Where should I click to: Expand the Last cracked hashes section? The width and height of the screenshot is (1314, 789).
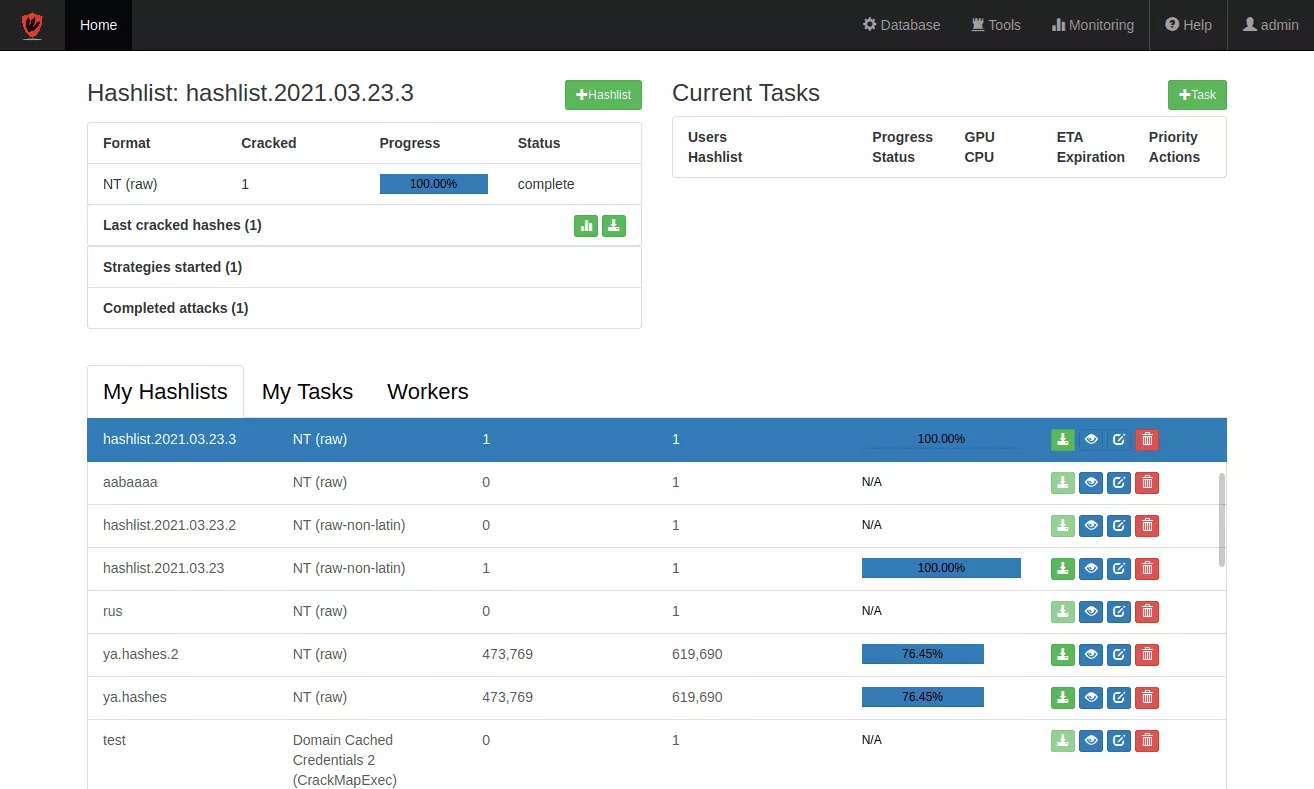[x=181, y=225]
